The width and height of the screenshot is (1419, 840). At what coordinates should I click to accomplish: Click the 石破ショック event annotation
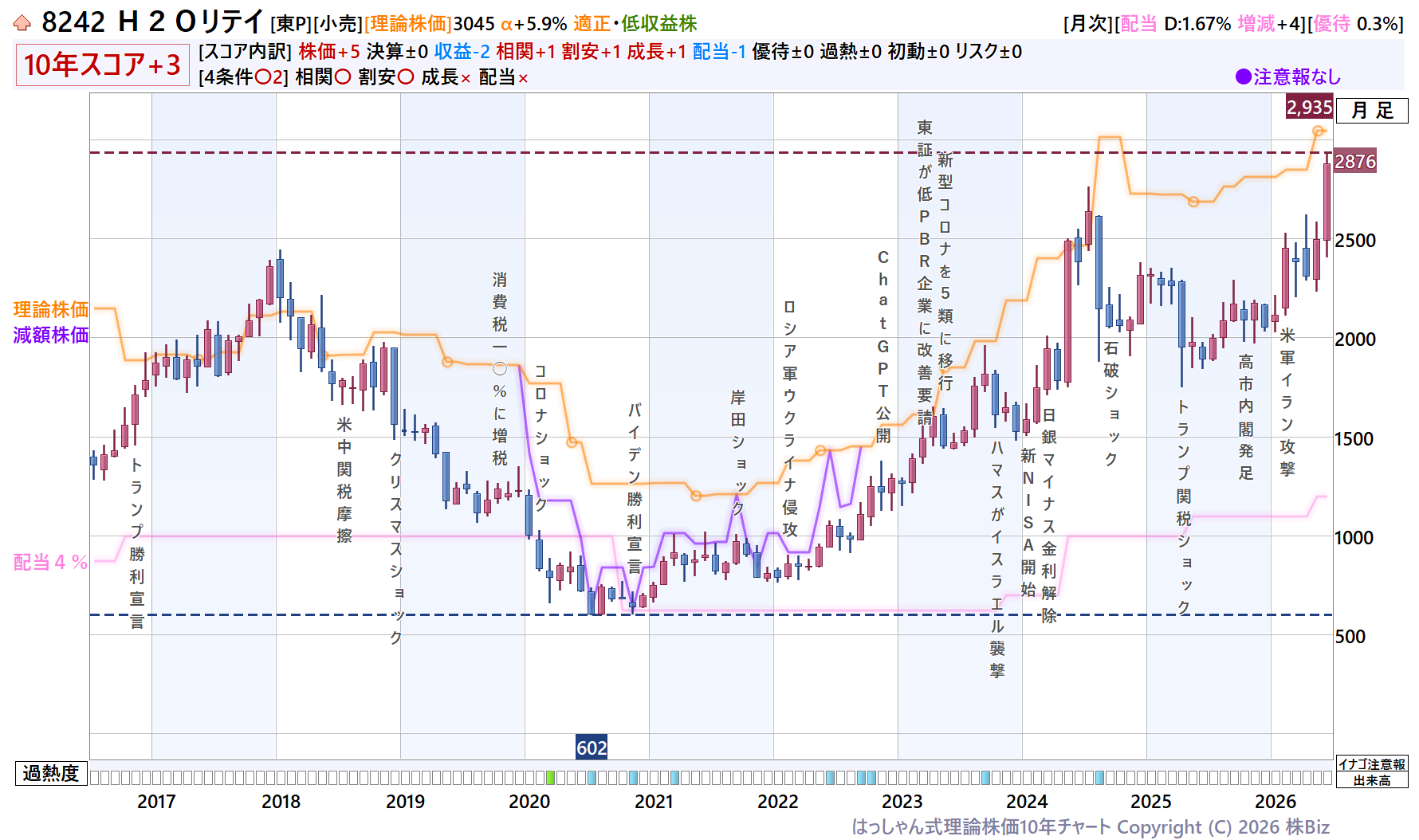(1111, 403)
